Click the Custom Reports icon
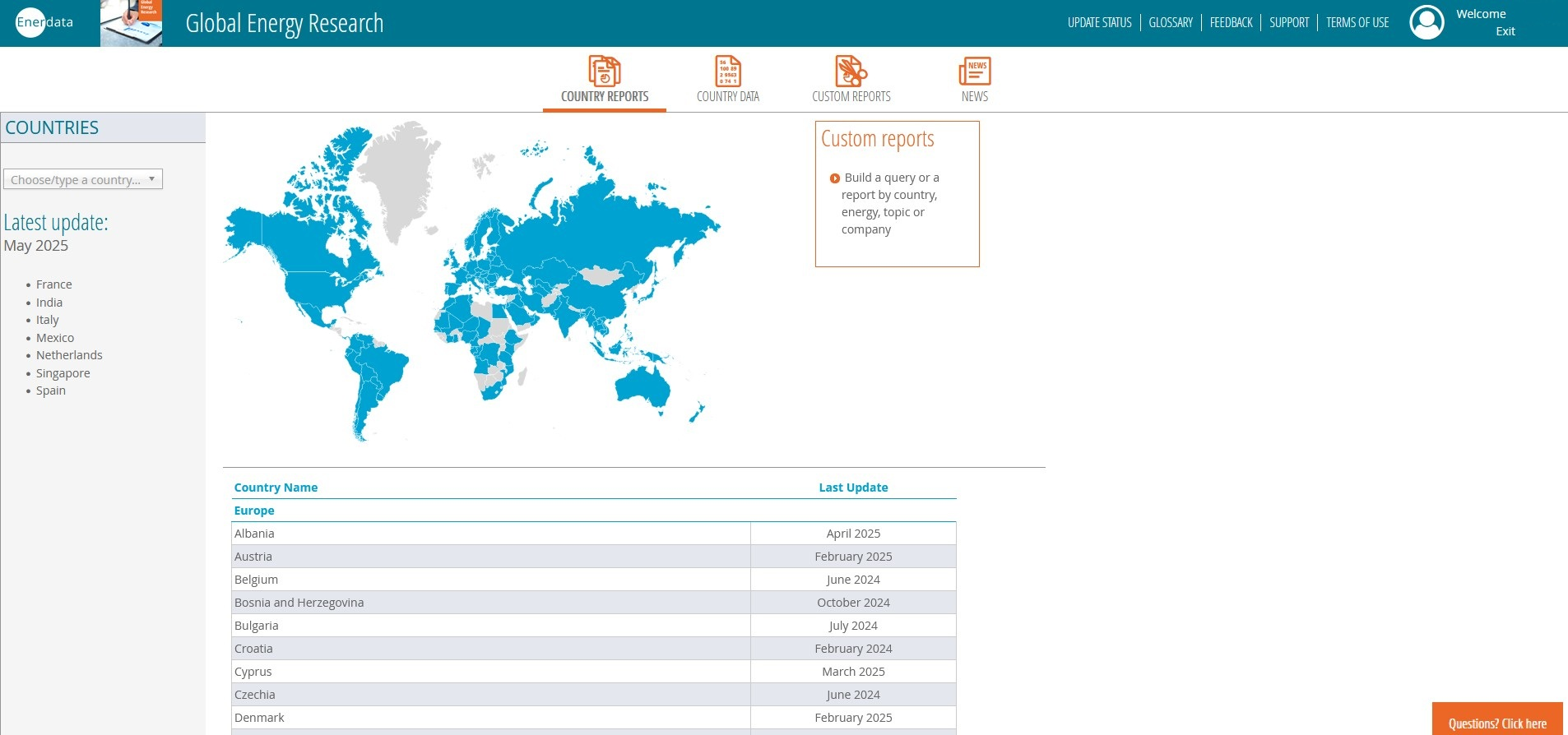The width and height of the screenshot is (1568, 735). coord(851,72)
